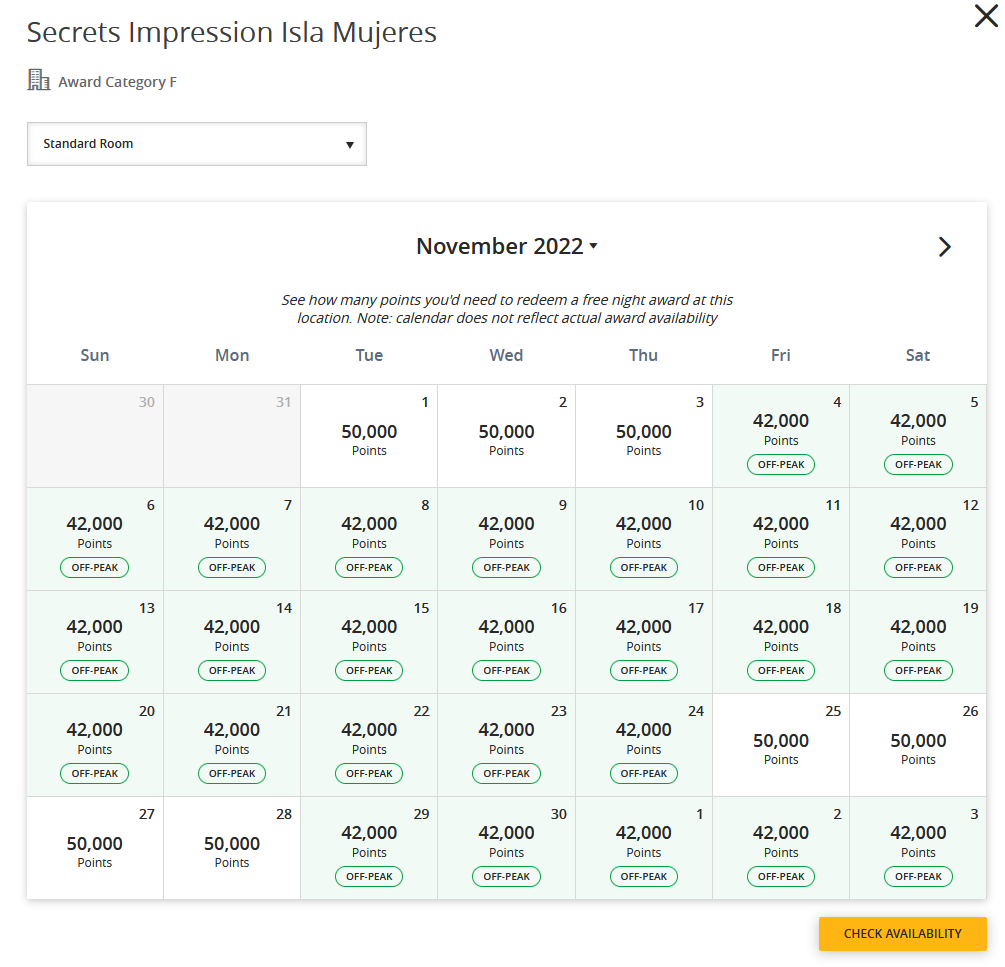
Task: Click the Wed column header
Action: point(506,355)
